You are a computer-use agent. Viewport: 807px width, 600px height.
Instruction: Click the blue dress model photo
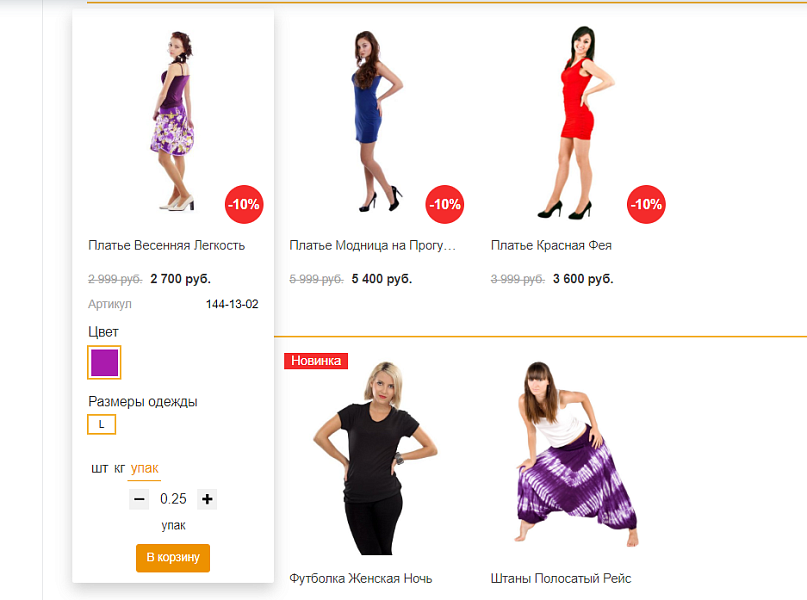376,121
